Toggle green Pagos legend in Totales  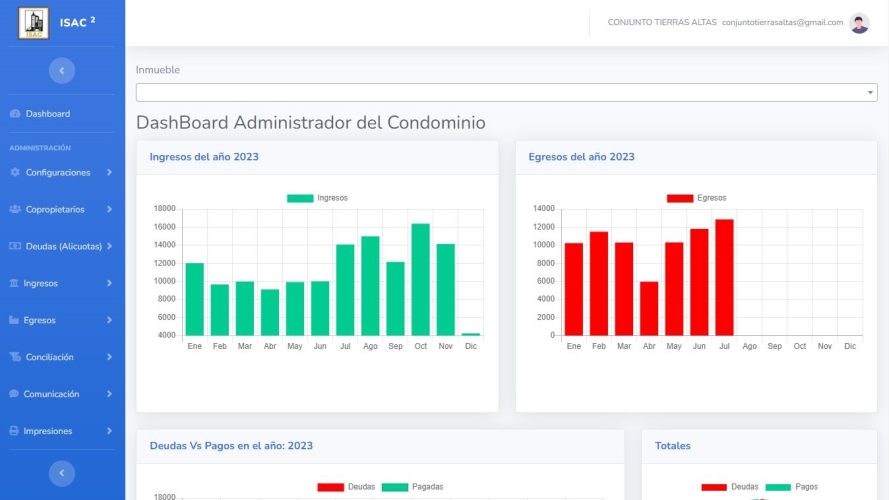(x=778, y=487)
